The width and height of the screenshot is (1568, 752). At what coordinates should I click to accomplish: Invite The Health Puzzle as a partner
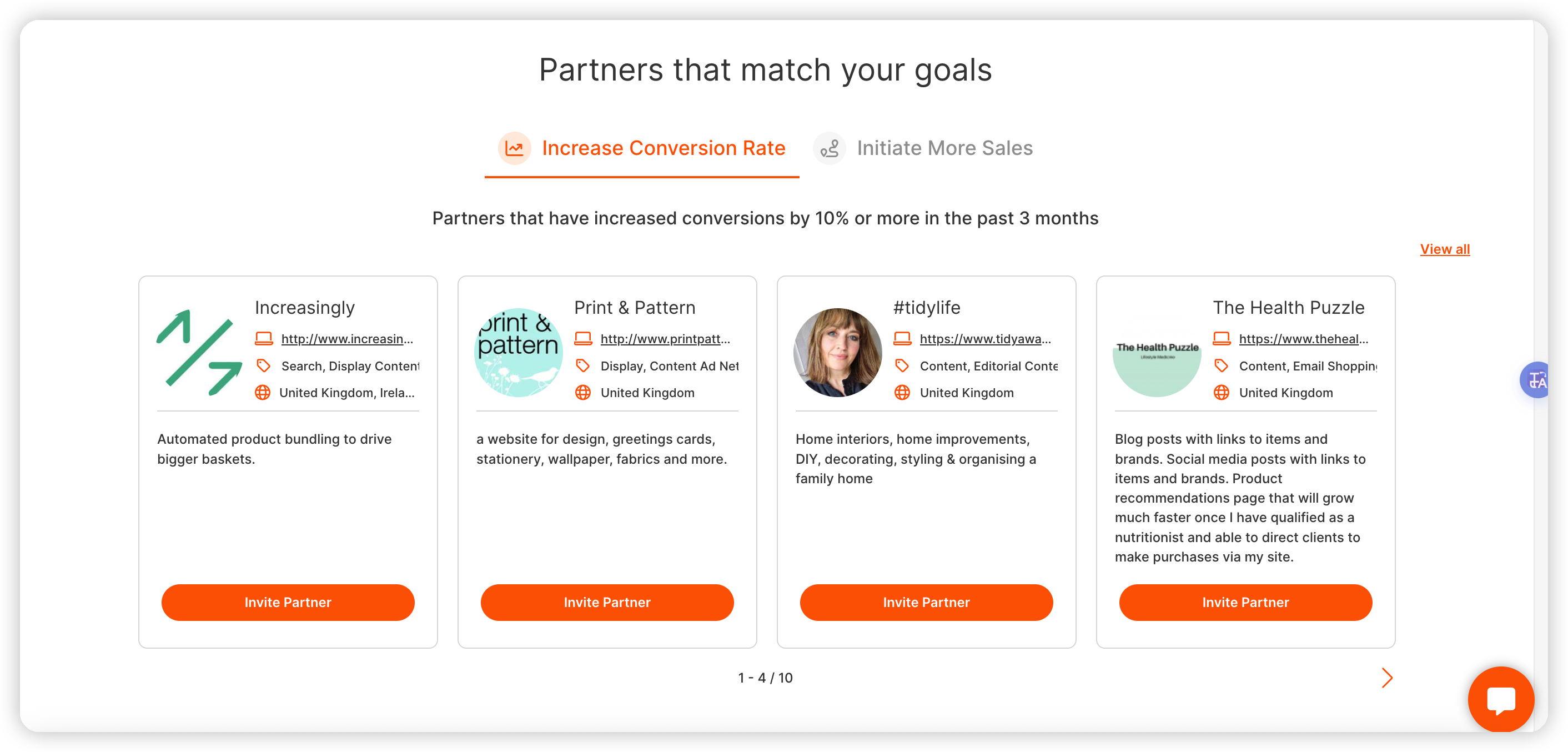(x=1245, y=602)
